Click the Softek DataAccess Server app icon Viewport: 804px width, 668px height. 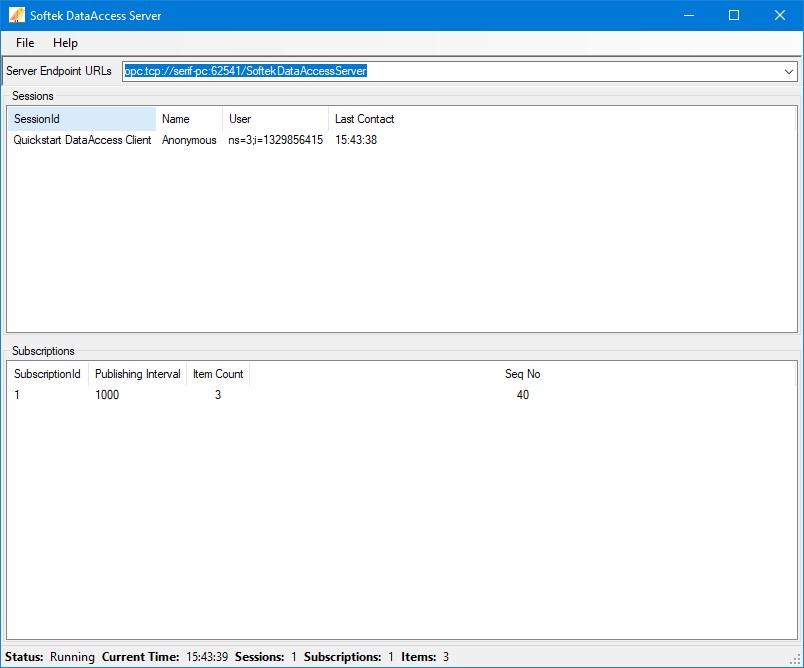pos(16,15)
